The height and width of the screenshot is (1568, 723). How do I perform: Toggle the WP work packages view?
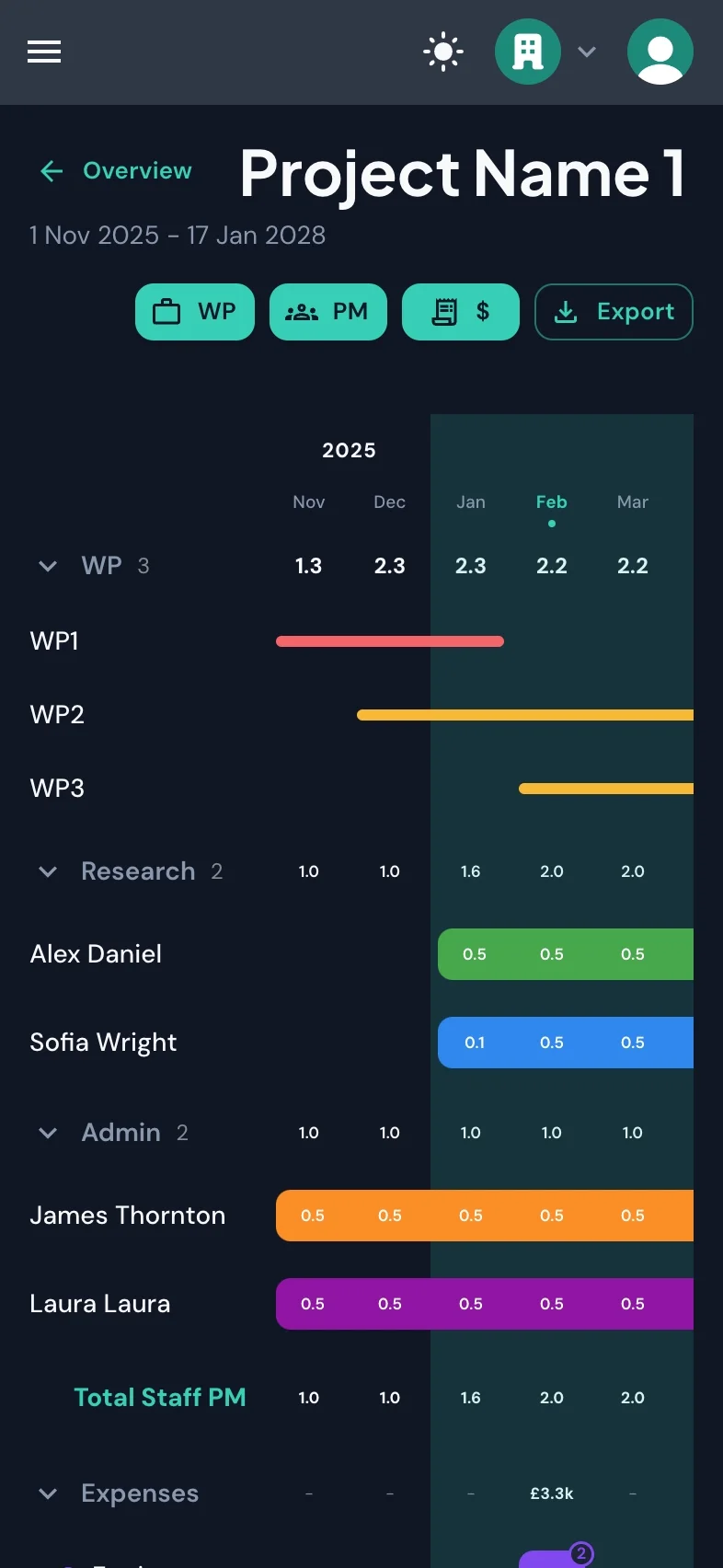click(195, 312)
